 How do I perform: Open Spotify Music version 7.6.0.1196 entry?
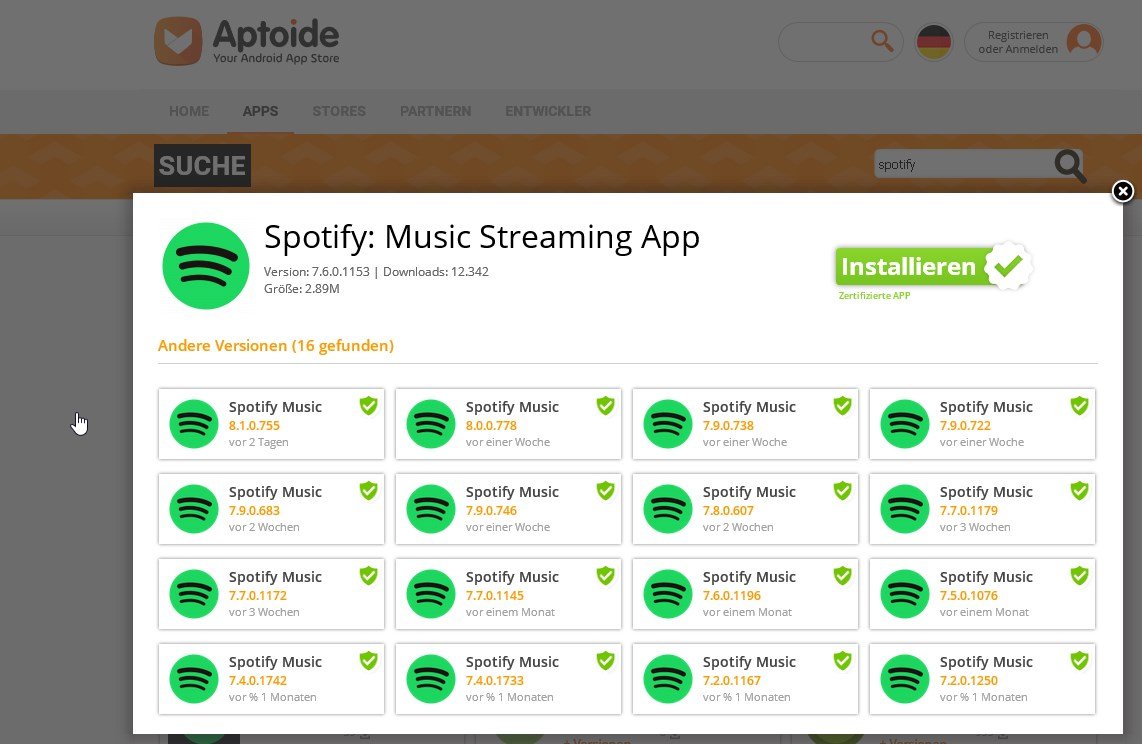click(745, 594)
